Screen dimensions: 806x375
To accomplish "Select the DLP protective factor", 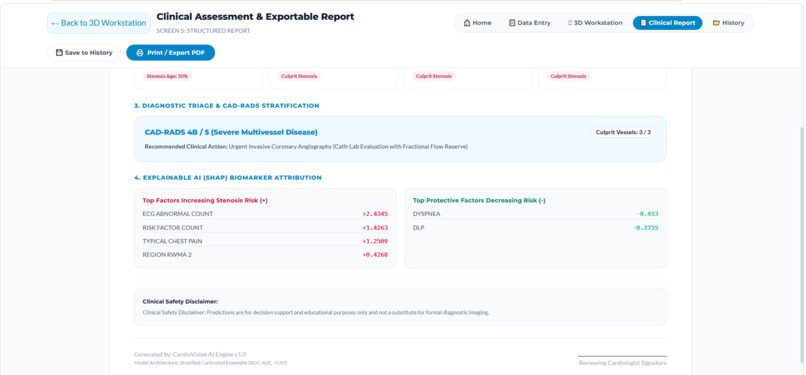I will pyautogui.click(x=535, y=228).
